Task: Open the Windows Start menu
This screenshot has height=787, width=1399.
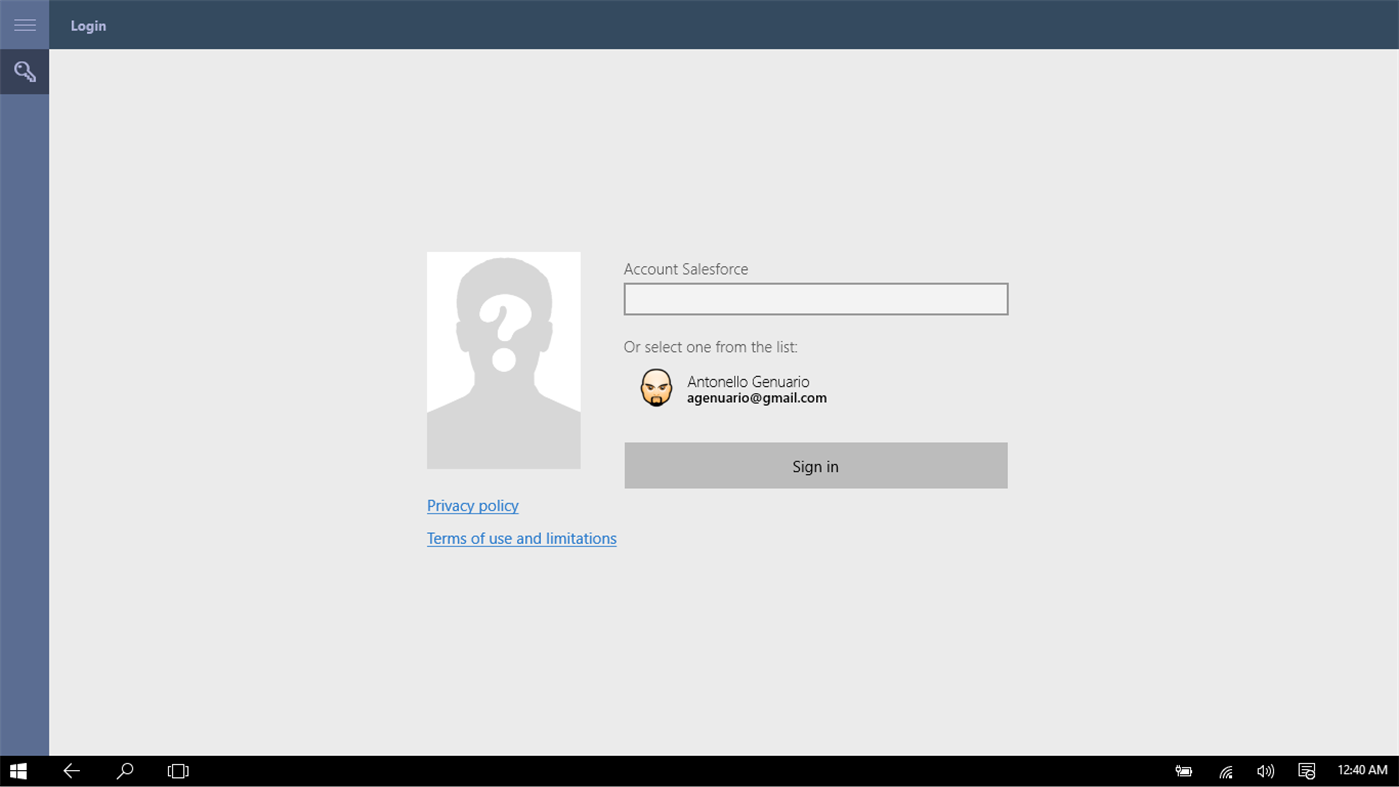Action: (x=17, y=770)
